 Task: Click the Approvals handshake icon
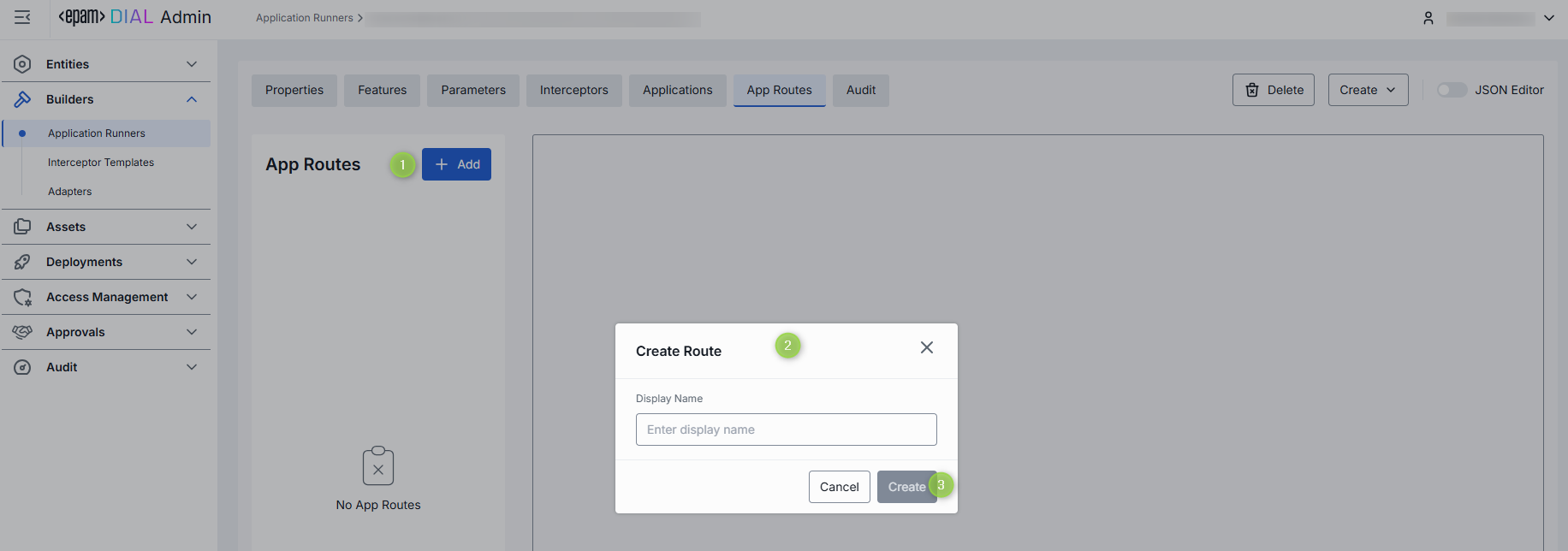tap(23, 332)
